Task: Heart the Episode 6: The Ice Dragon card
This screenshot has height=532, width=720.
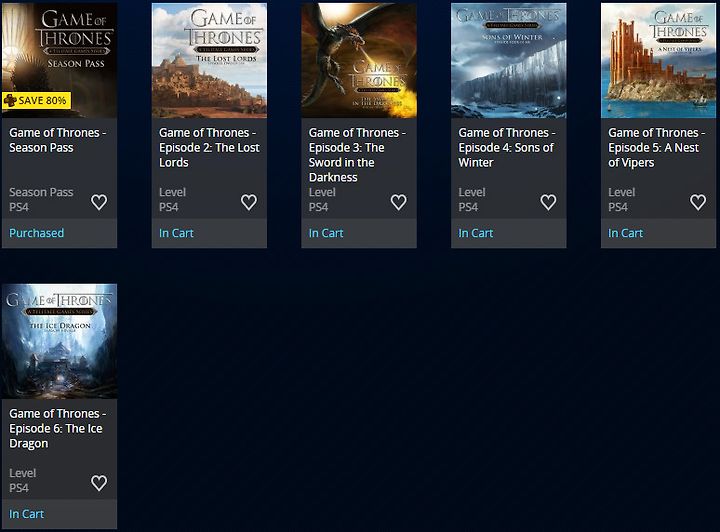Action: tap(99, 483)
